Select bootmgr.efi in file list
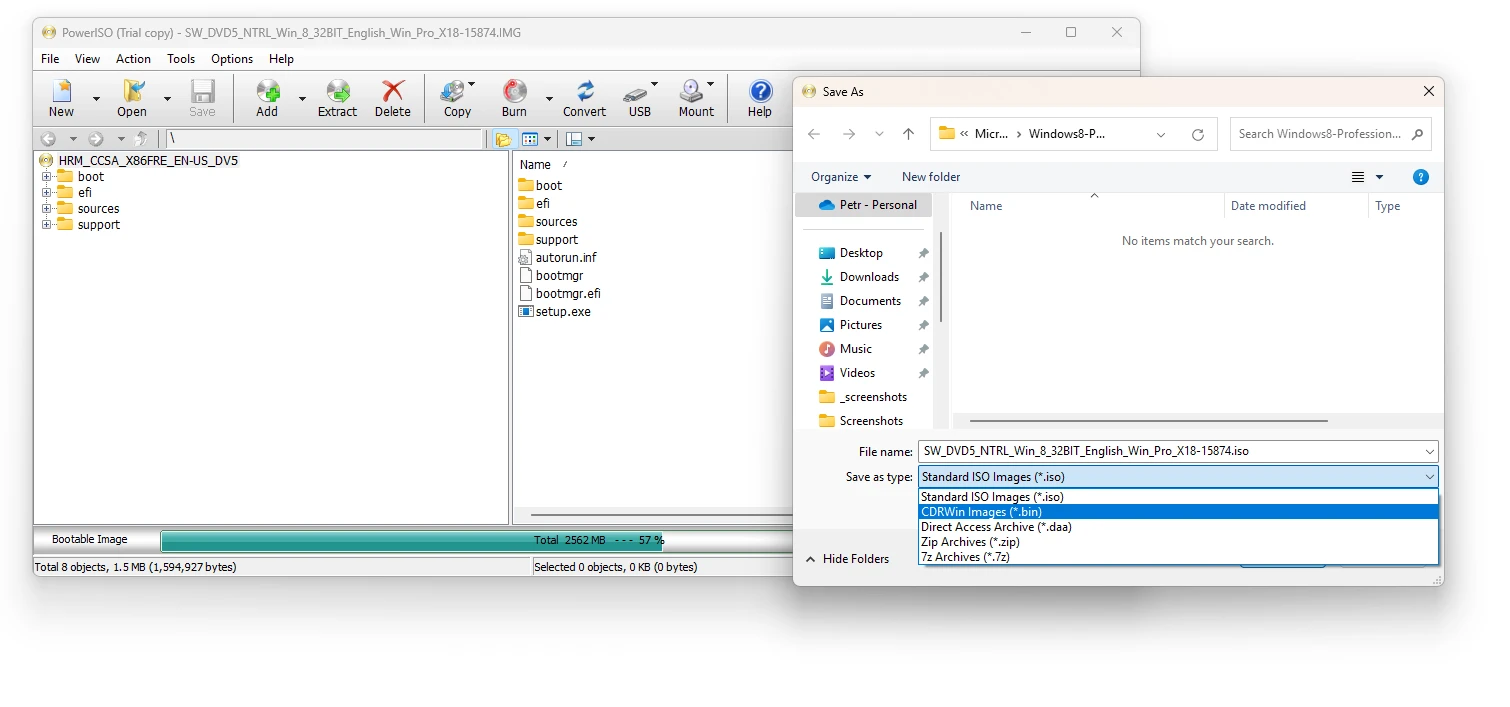1510x707 pixels. point(560,293)
